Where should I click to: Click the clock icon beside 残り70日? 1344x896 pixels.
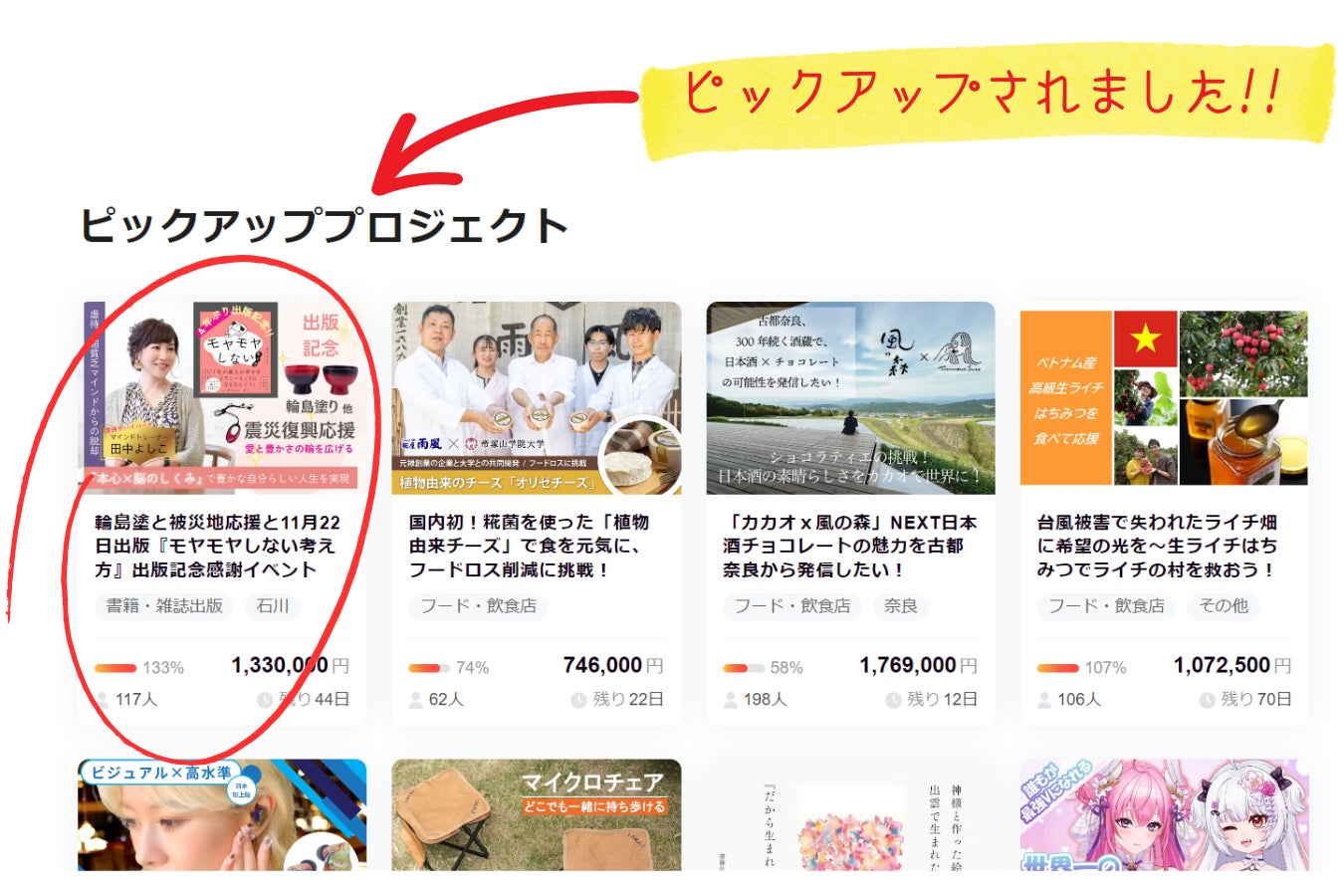[x=1207, y=700]
